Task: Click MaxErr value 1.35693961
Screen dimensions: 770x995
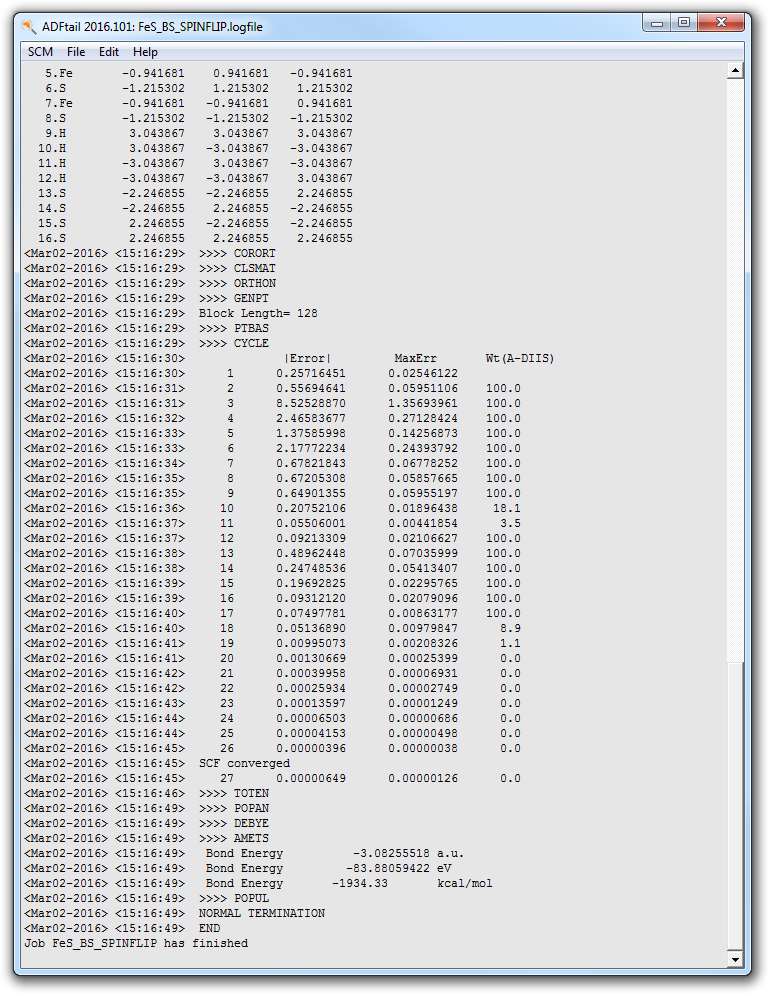Action: (423, 404)
